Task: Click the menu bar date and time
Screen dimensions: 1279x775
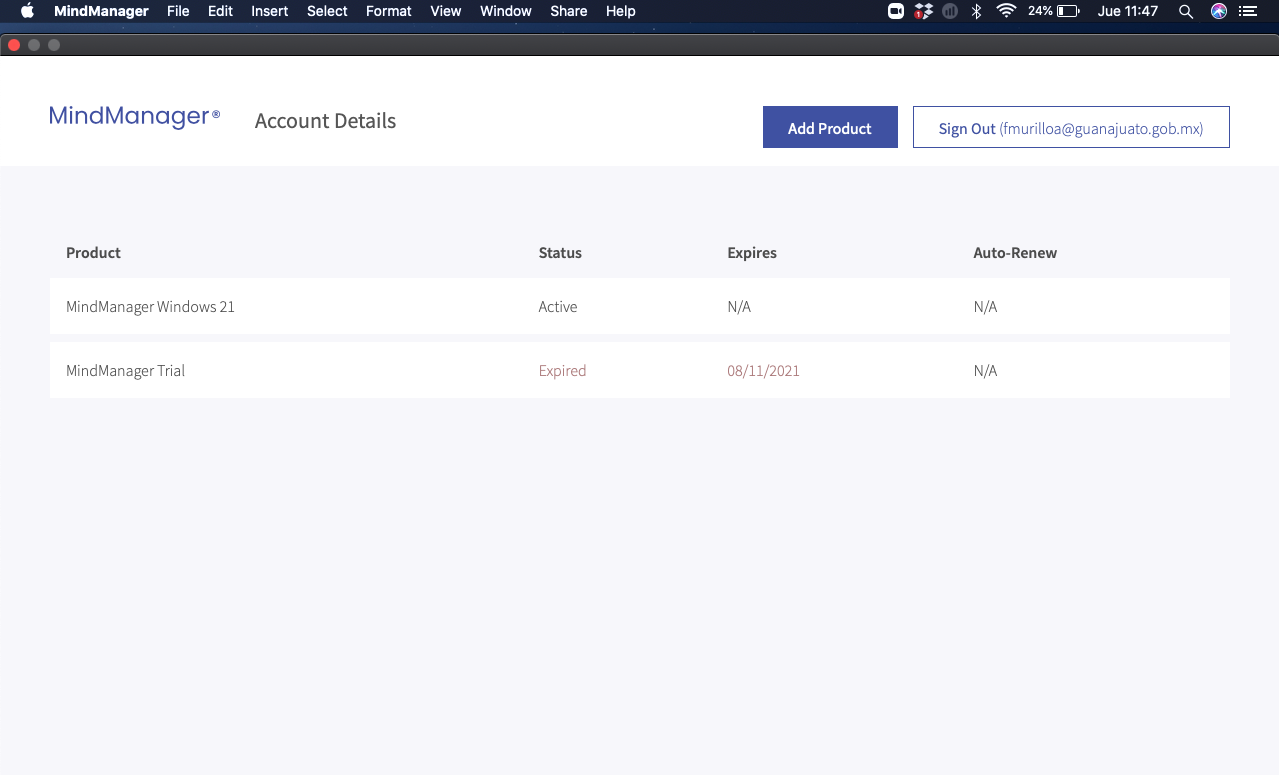Action: tap(1127, 11)
